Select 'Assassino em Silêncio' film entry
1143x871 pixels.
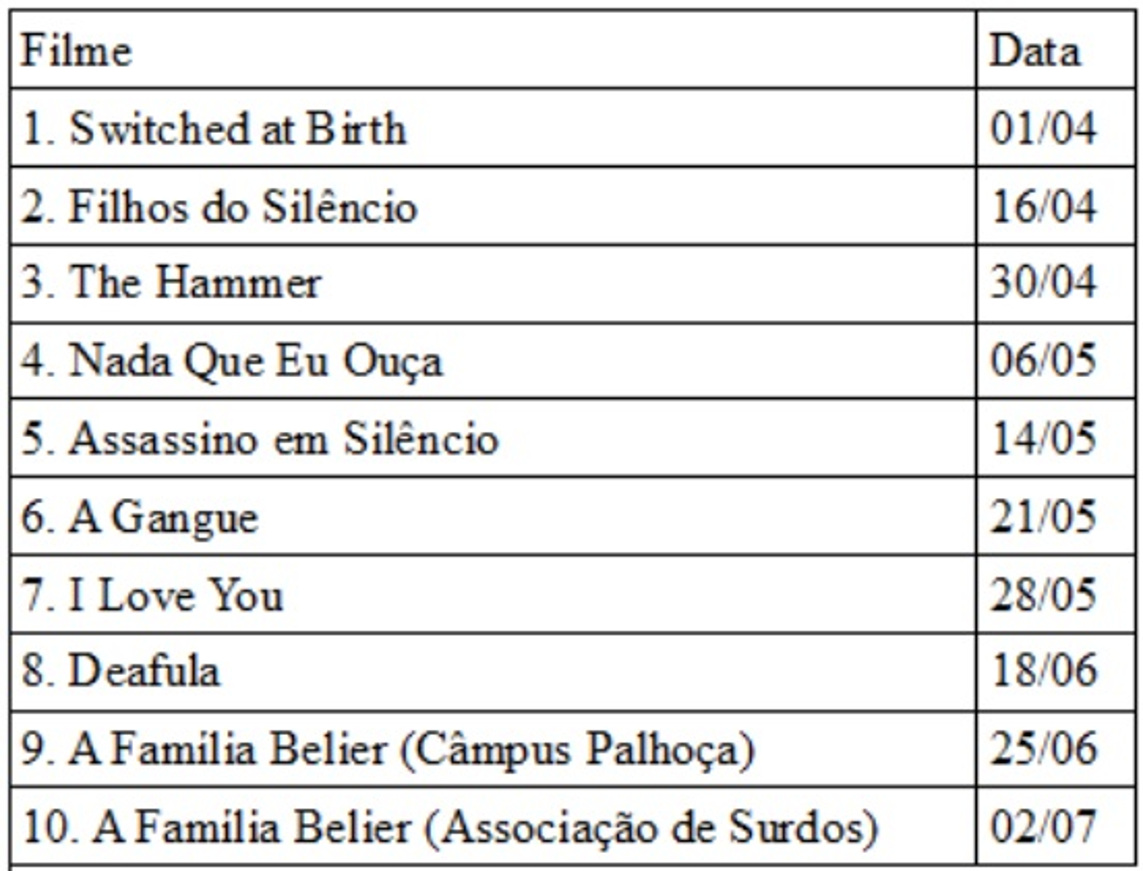[x=260, y=440]
